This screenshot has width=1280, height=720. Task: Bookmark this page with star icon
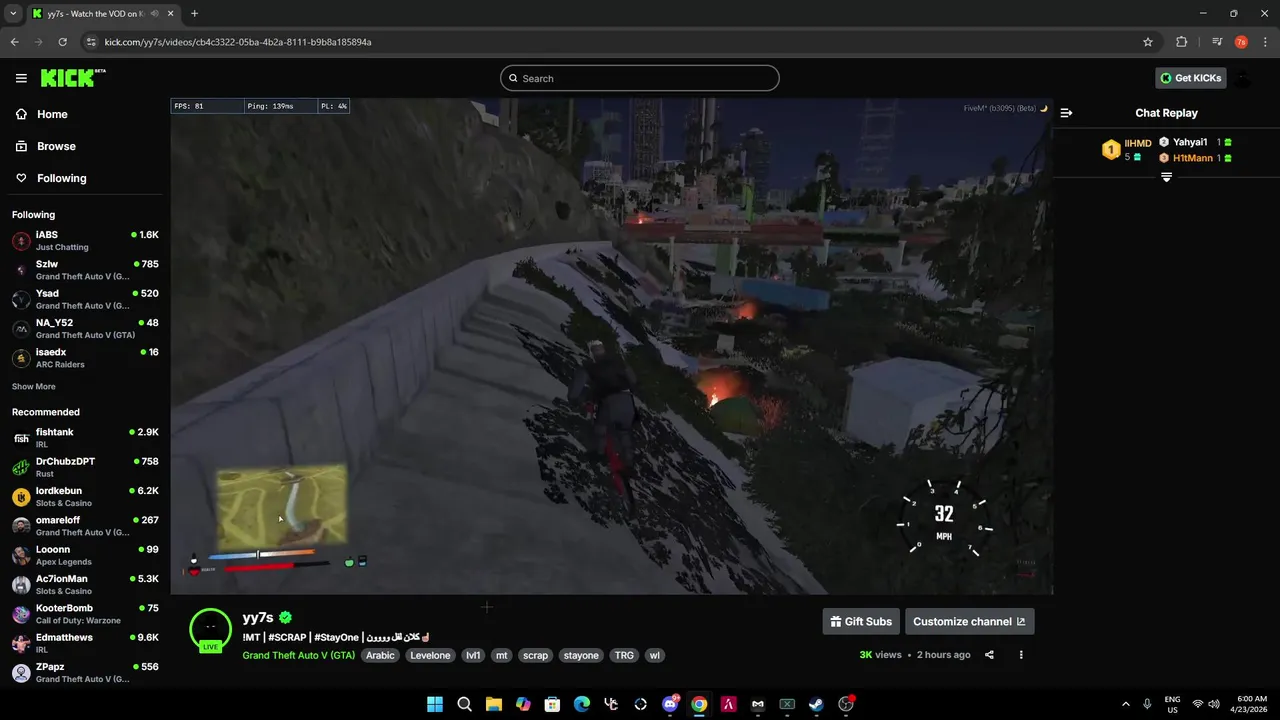[x=1148, y=42]
